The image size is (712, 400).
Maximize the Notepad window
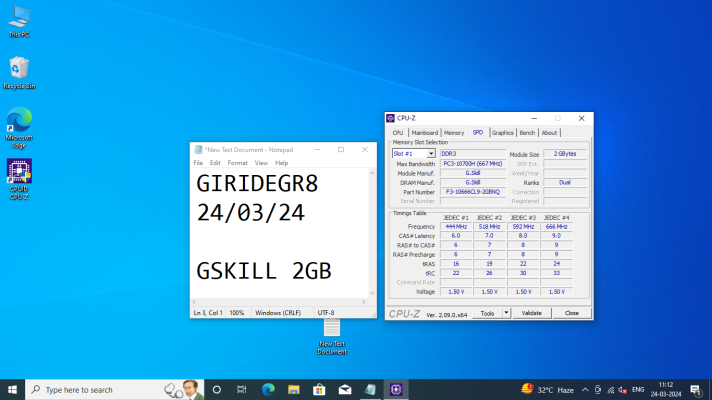[341, 149]
